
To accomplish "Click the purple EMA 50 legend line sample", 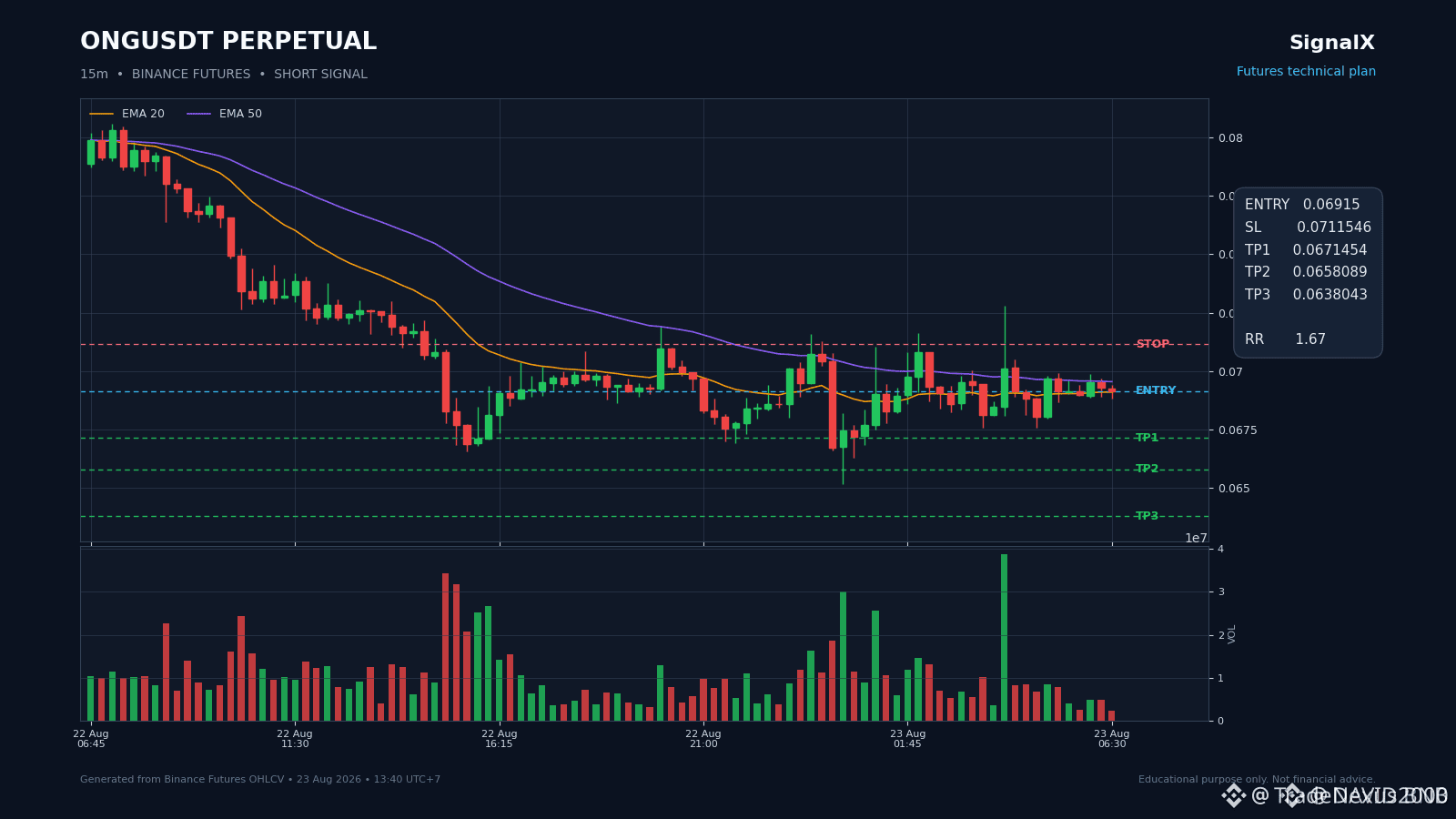I will click(199, 114).
